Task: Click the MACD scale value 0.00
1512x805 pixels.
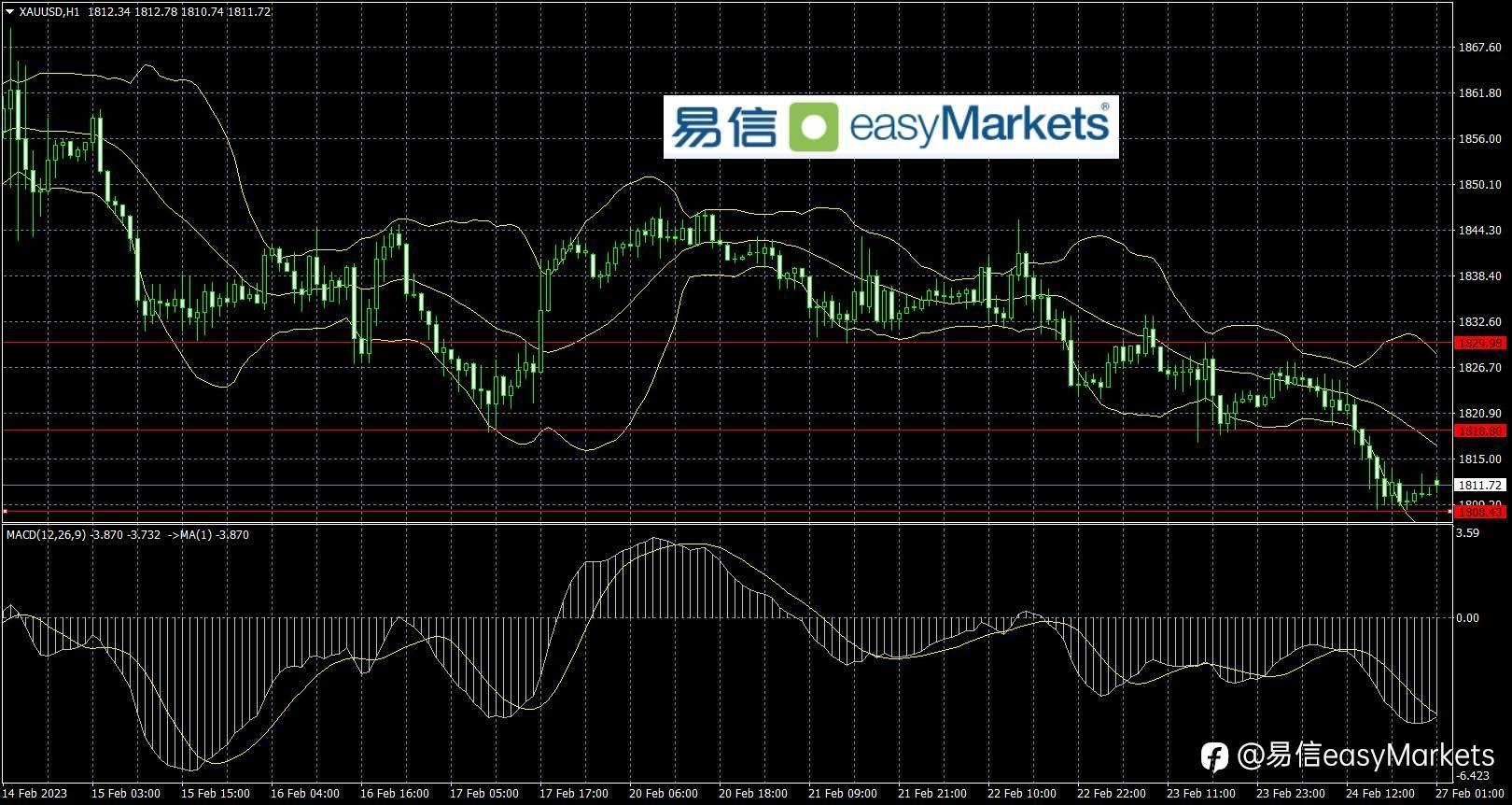Action: click(x=1468, y=618)
